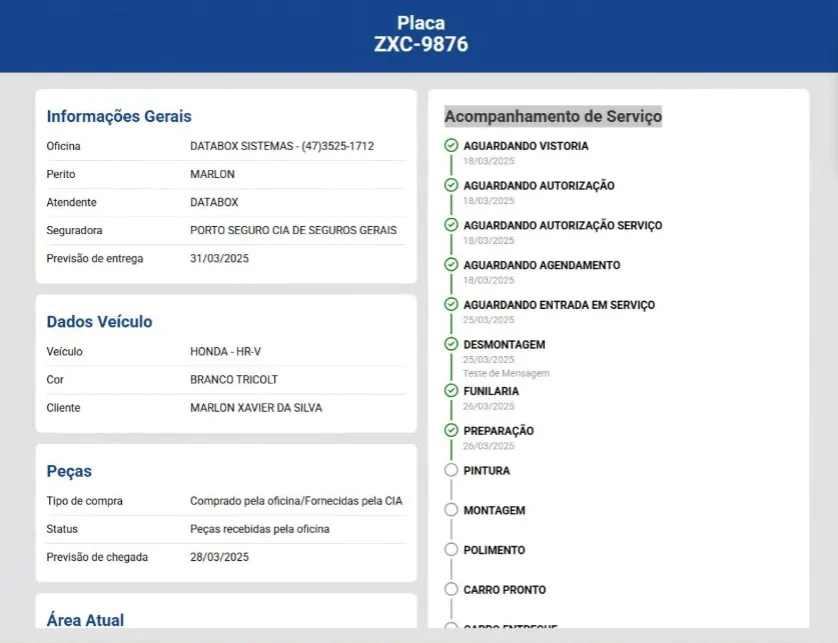
Task: Click the Teste de Mensagem note under DESMONTAGEM
Action: [x=506, y=373]
